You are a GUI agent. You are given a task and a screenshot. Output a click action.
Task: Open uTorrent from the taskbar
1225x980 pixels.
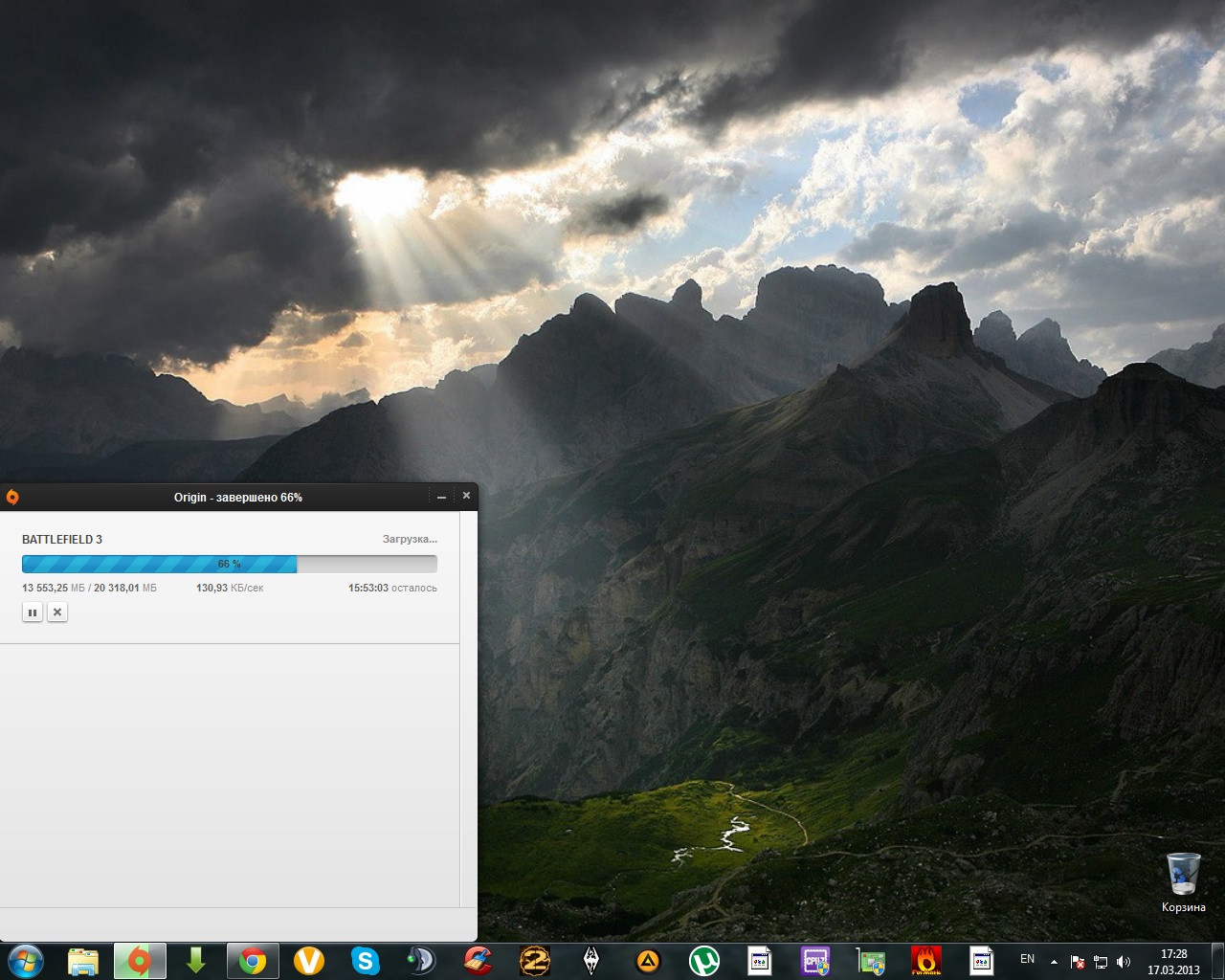(704, 960)
